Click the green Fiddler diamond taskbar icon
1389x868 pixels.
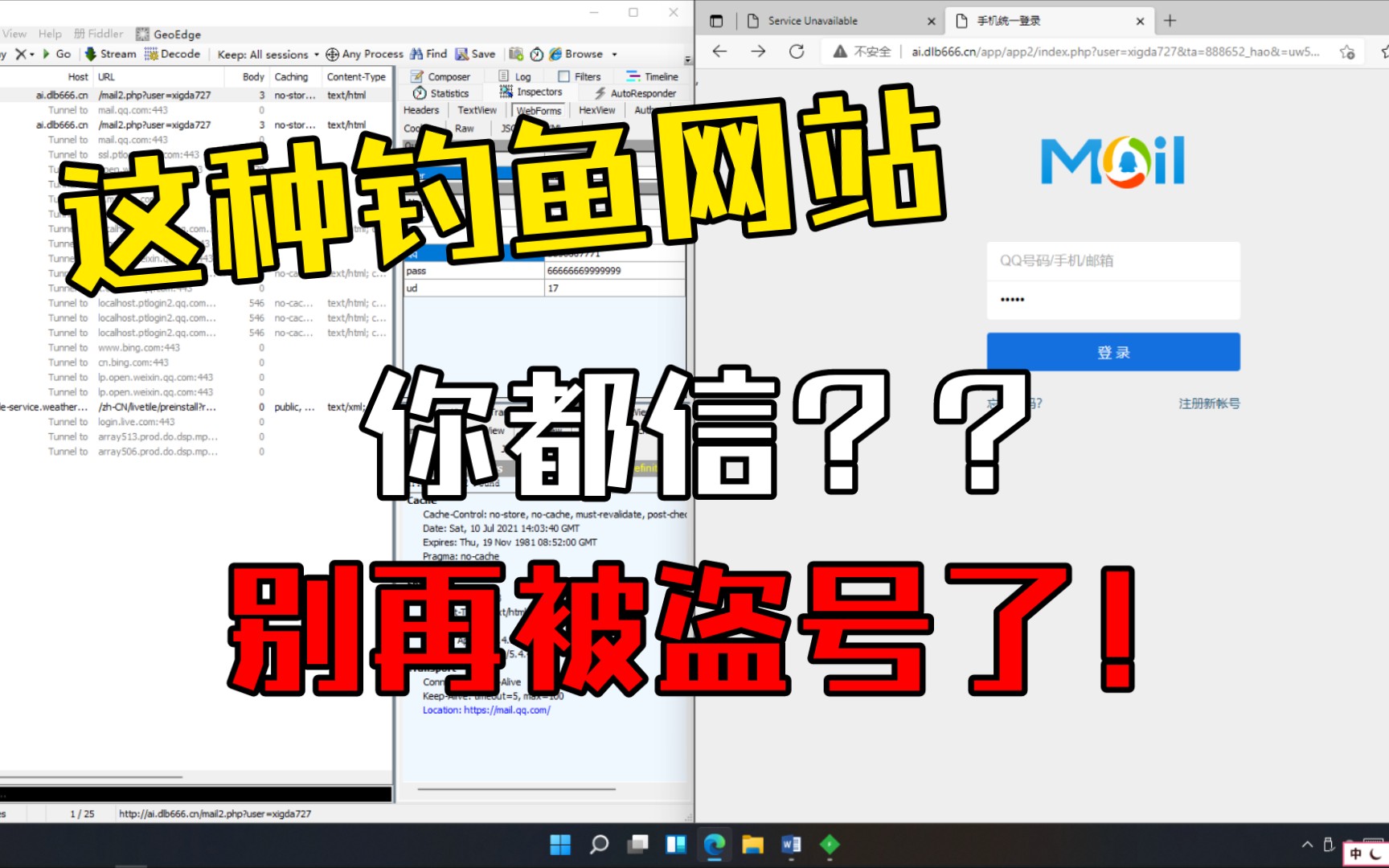(x=830, y=845)
